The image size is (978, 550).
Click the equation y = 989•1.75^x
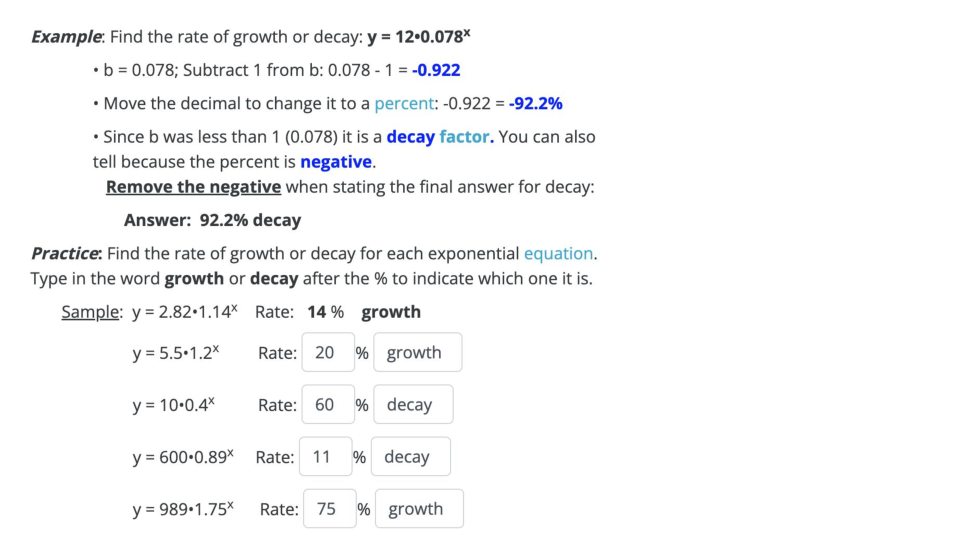(x=183, y=509)
